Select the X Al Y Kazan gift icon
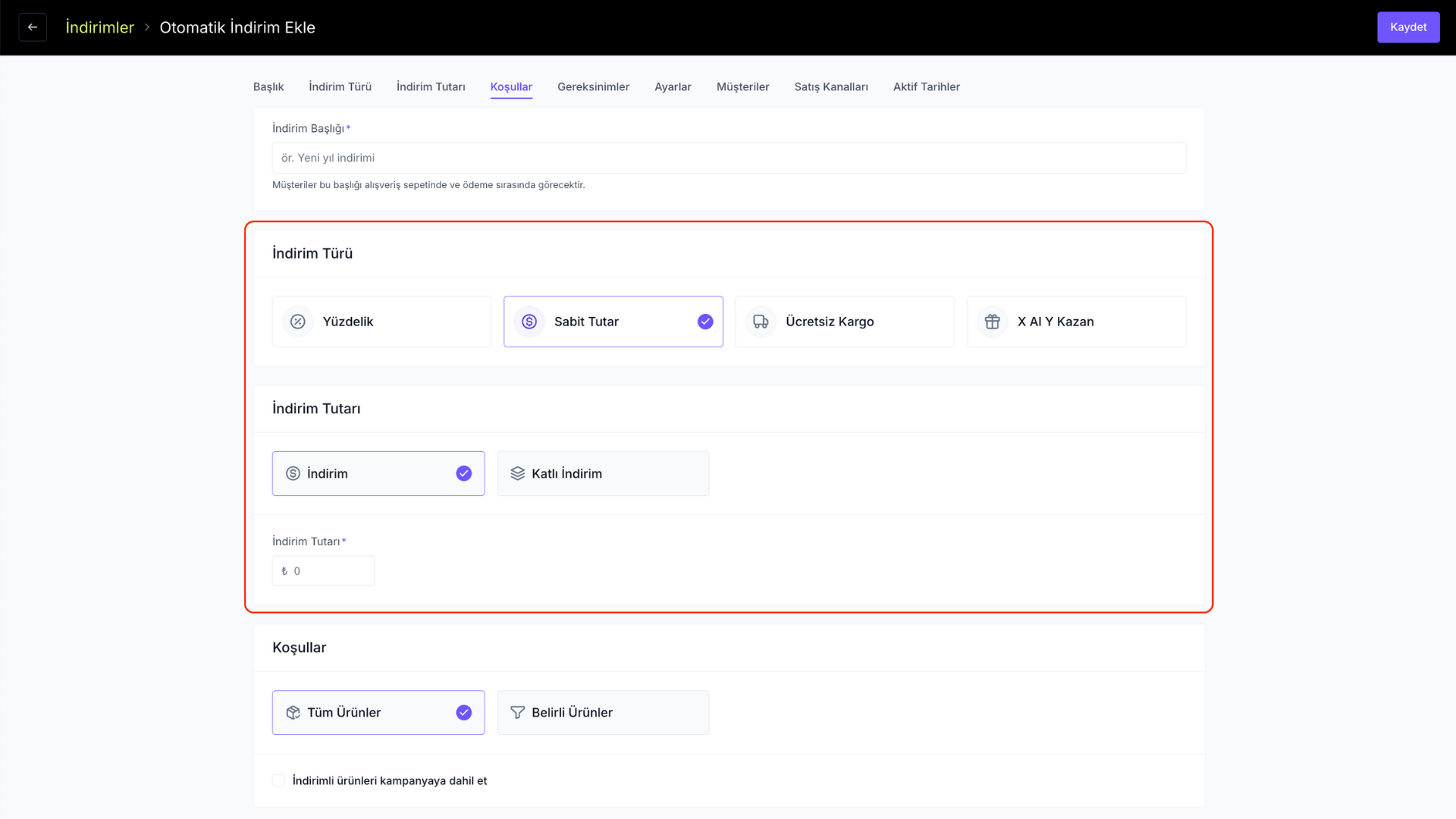1456x819 pixels. click(x=993, y=322)
